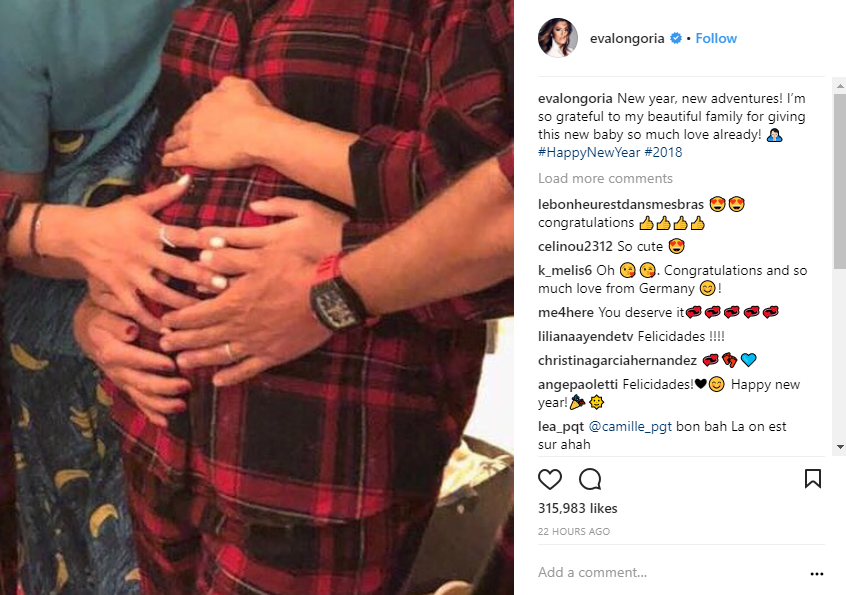846x595 pixels.
Task: Open the 22 hours ago timestamp
Action: point(574,532)
